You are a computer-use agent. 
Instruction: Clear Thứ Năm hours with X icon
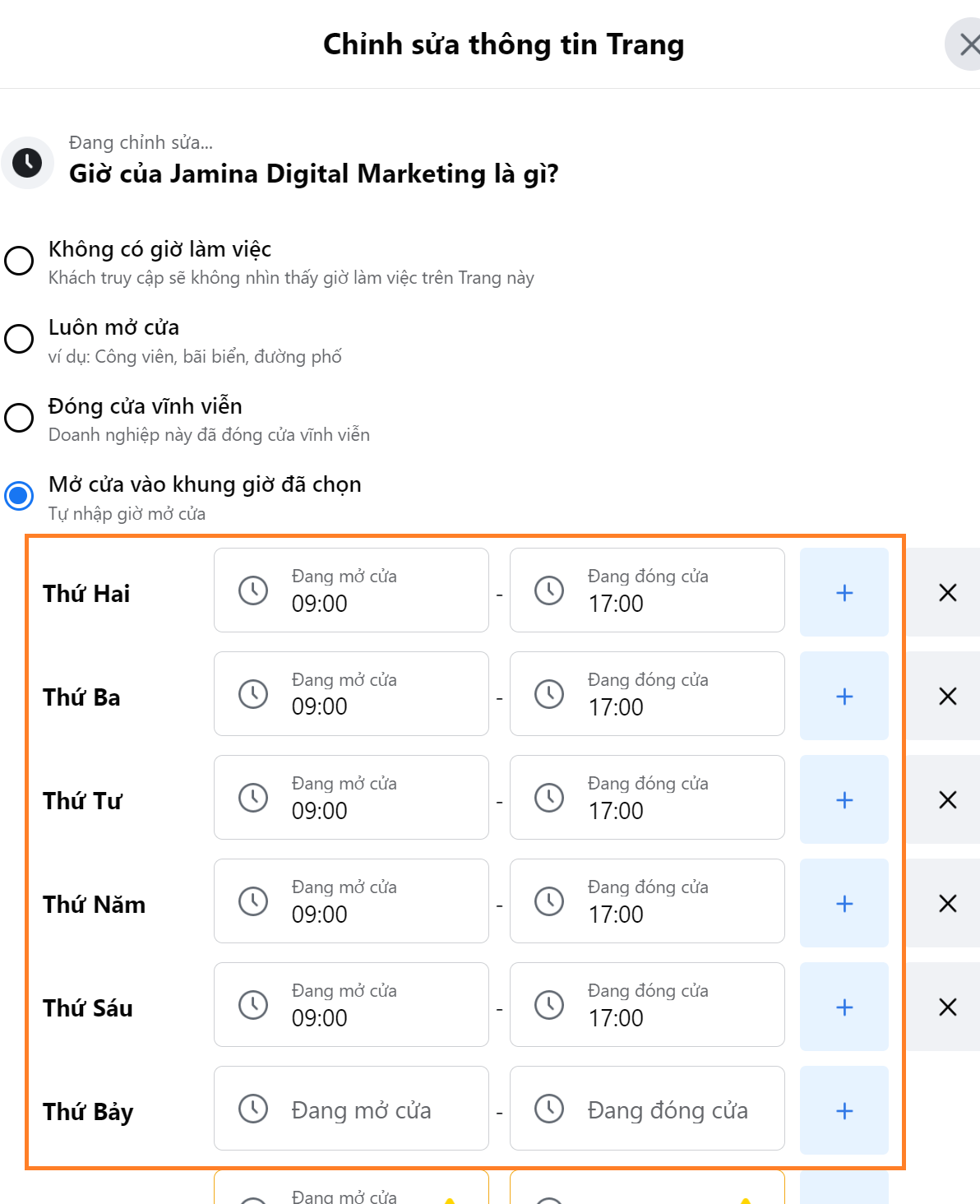947,903
